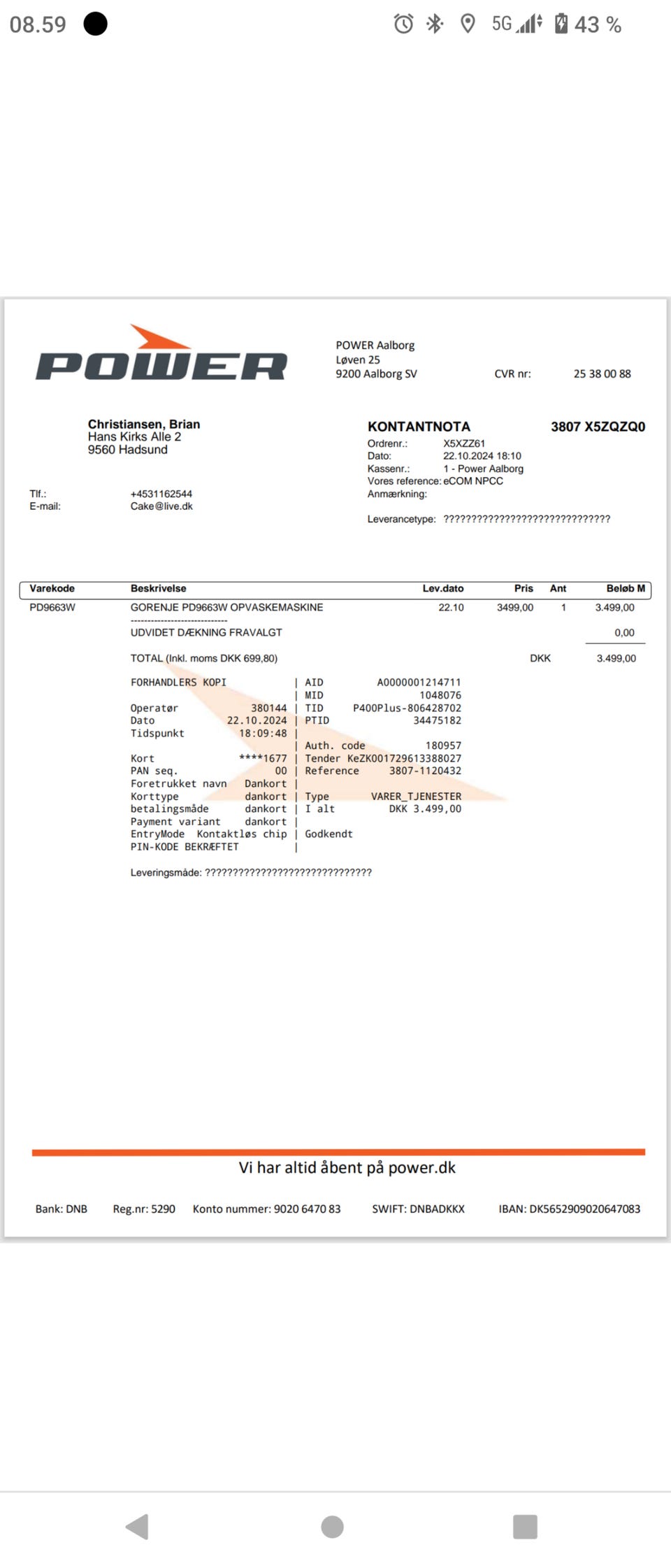Image resolution: width=671 pixels, height=1568 pixels.
Task: Tap the 08.59 clock in status bar
Action: pos(38,24)
